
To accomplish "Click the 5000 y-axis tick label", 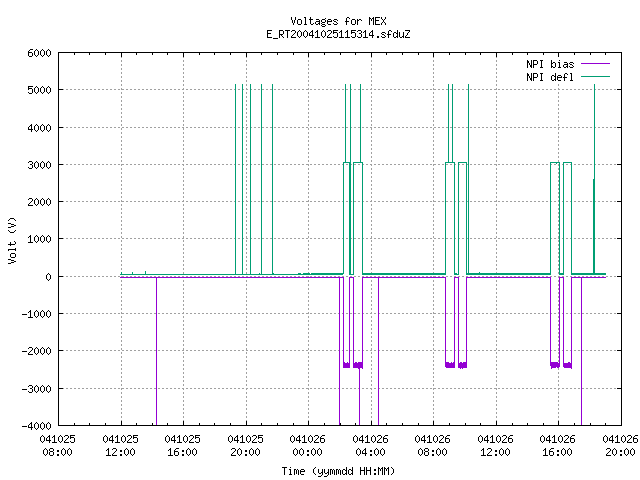I will (x=40, y=90).
